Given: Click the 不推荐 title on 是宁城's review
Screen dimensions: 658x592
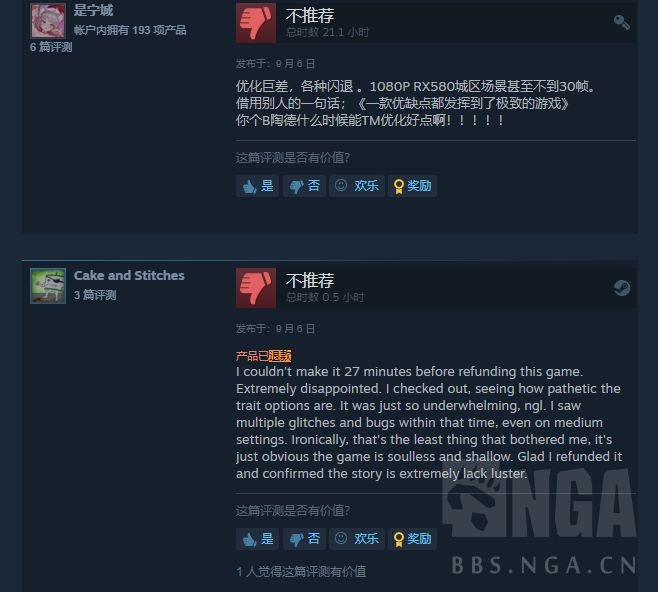Looking at the screenshot, I should click(x=310, y=16).
